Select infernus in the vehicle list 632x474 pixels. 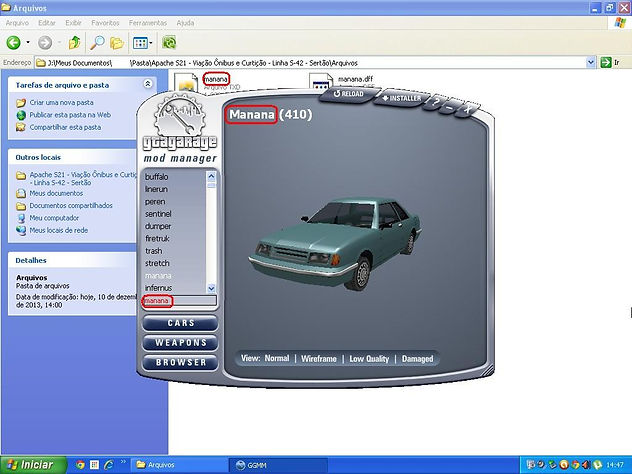pos(158,288)
